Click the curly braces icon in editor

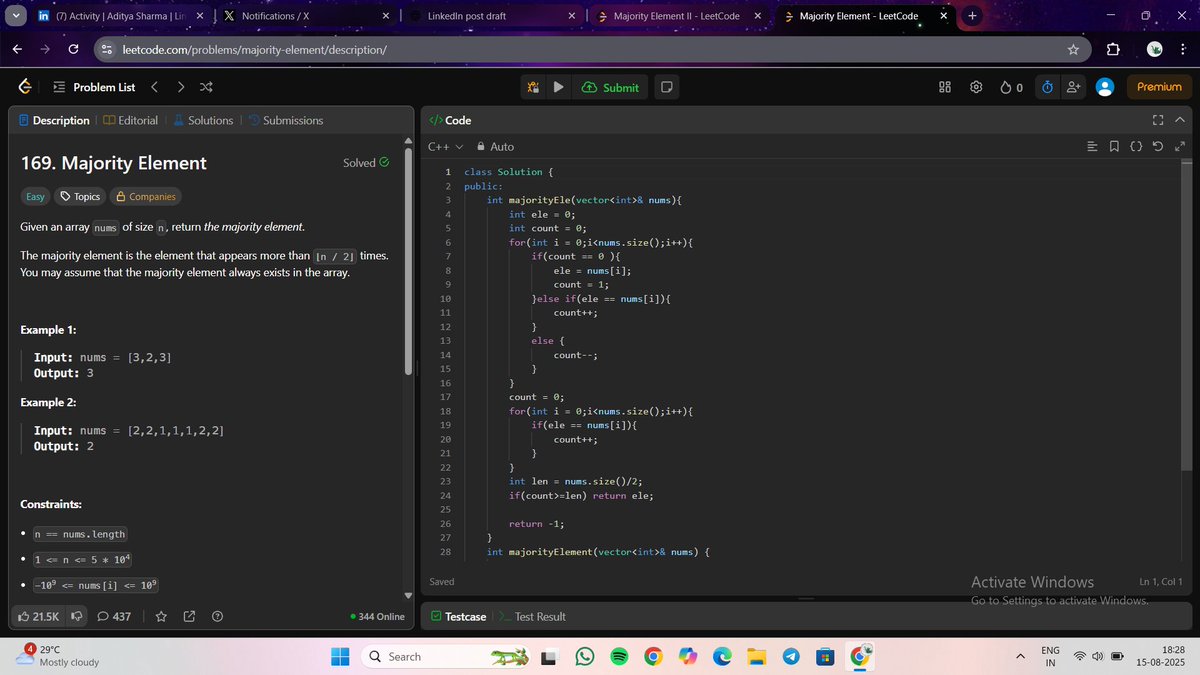coord(1136,147)
